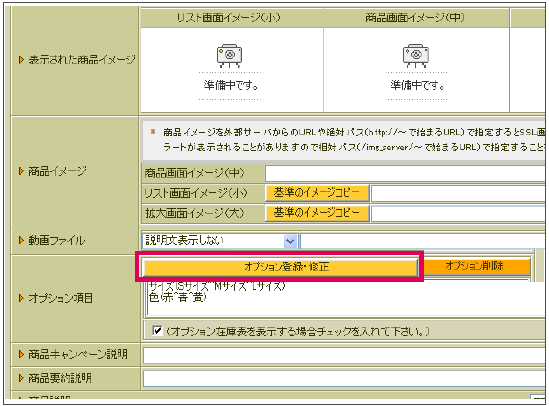Click the arrow marker next to 商品イメージ

pyautogui.click(x=21, y=171)
